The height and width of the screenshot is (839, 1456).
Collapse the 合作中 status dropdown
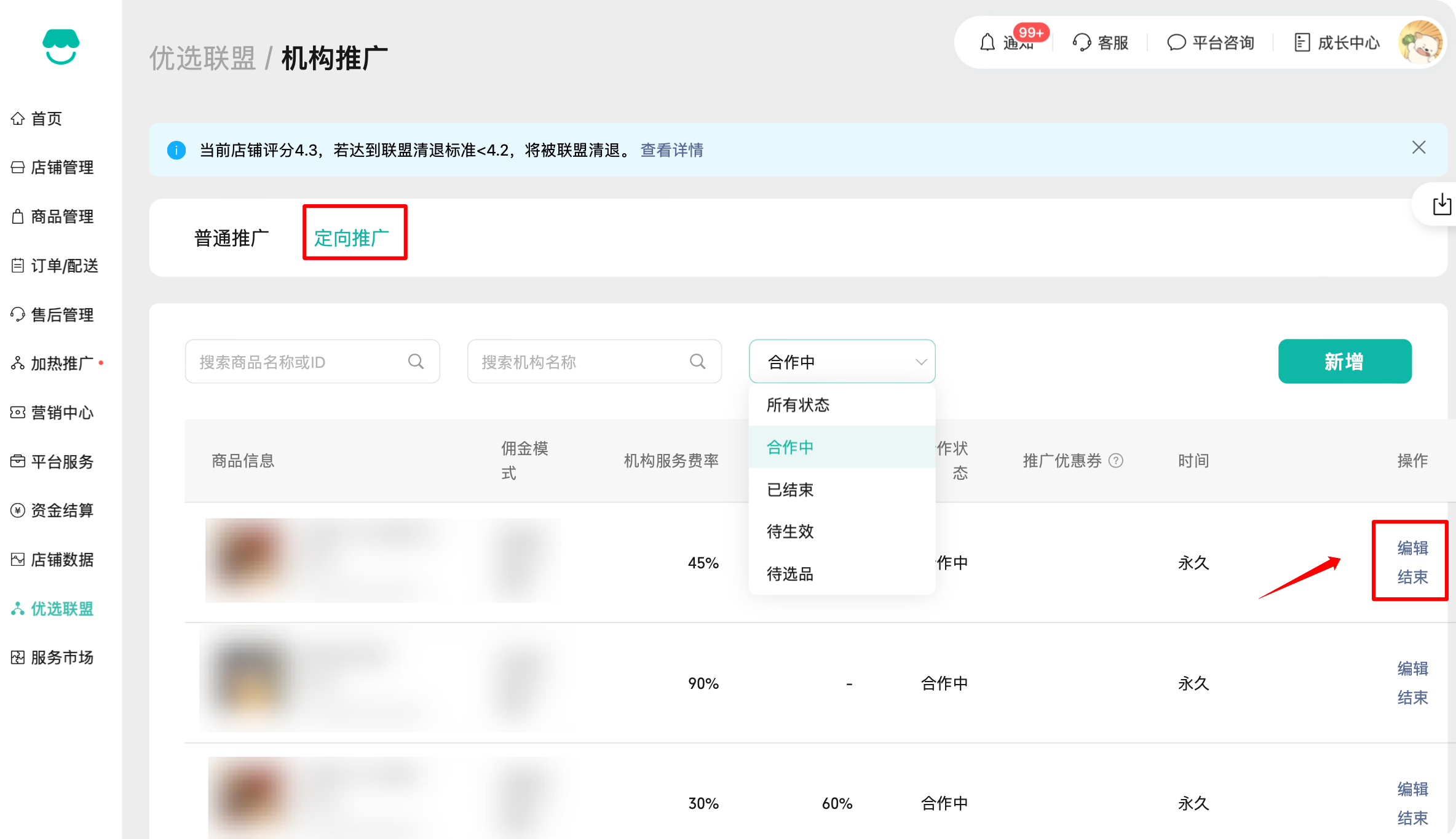[x=920, y=362]
